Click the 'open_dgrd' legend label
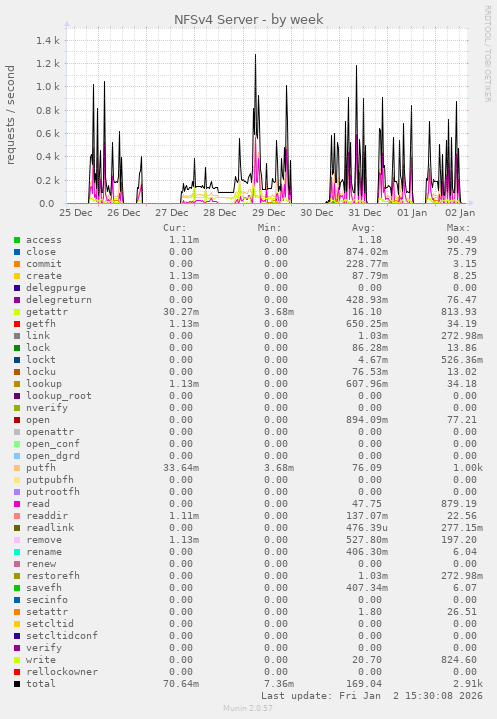The image size is (497, 719). point(53,456)
